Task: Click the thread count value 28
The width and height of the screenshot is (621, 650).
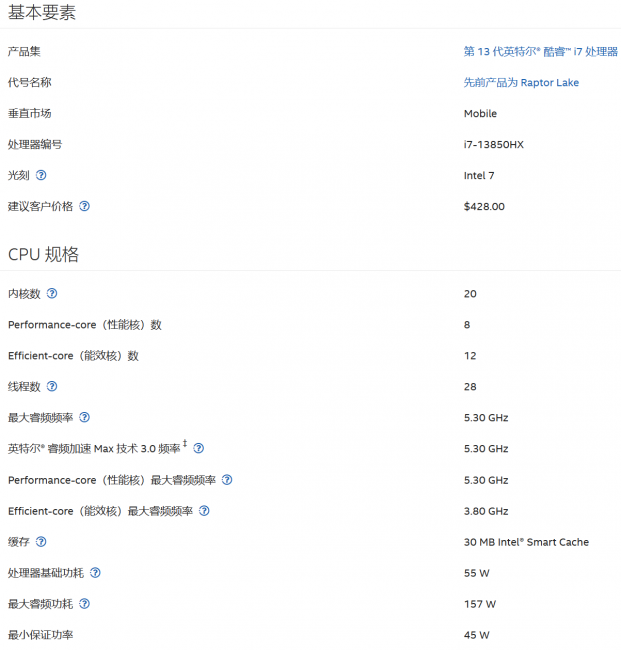Action: click(x=470, y=387)
